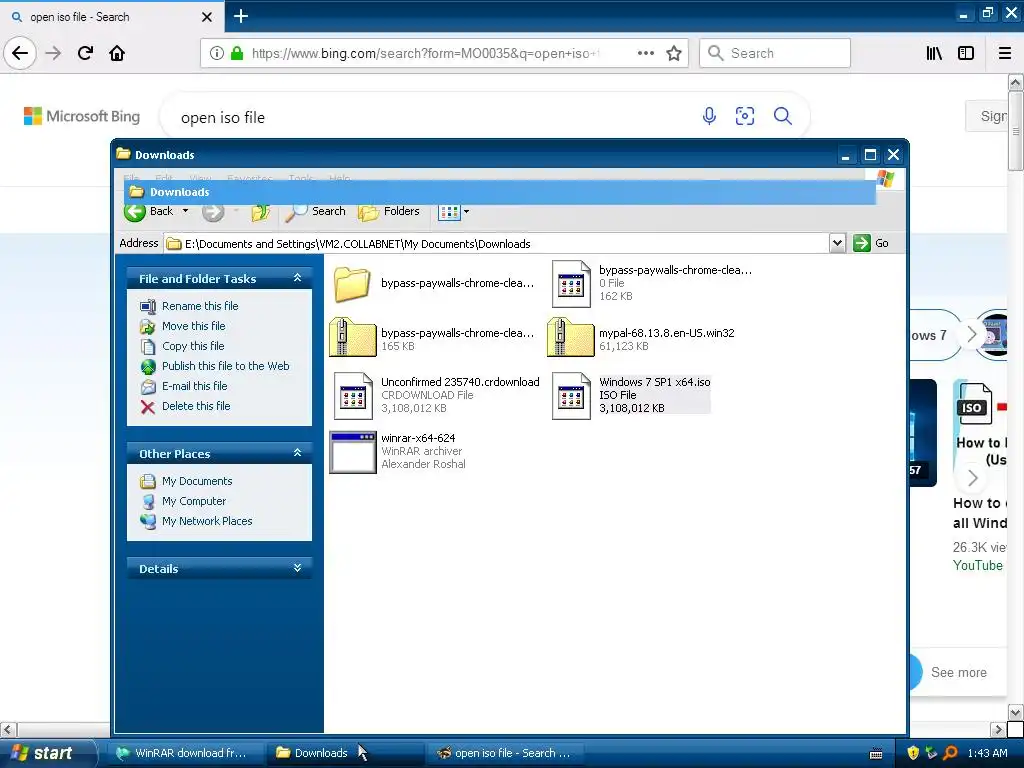Collapse File and Folder Tasks panel

tap(297, 278)
